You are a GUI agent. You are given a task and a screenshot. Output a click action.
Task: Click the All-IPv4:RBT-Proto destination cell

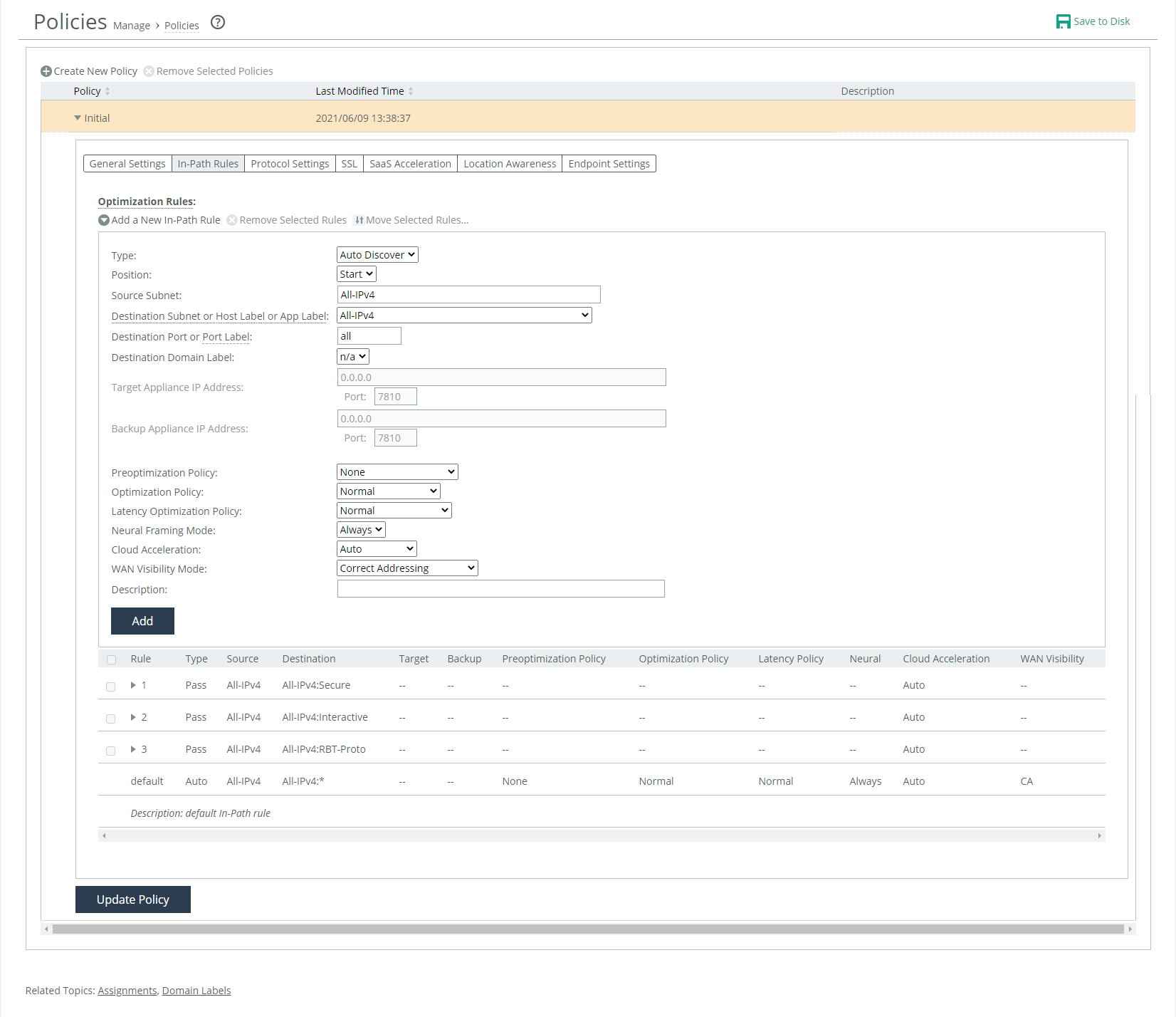coord(324,749)
